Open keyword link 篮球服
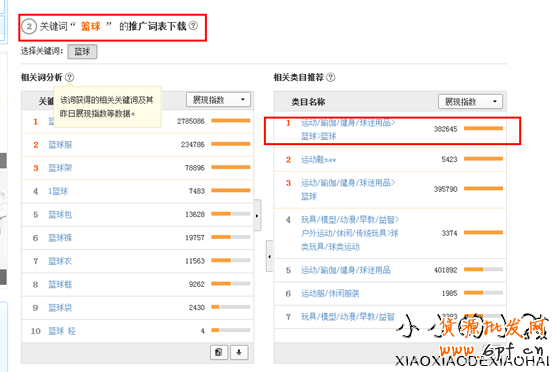This screenshot has height=372, width=554. (x=60, y=144)
